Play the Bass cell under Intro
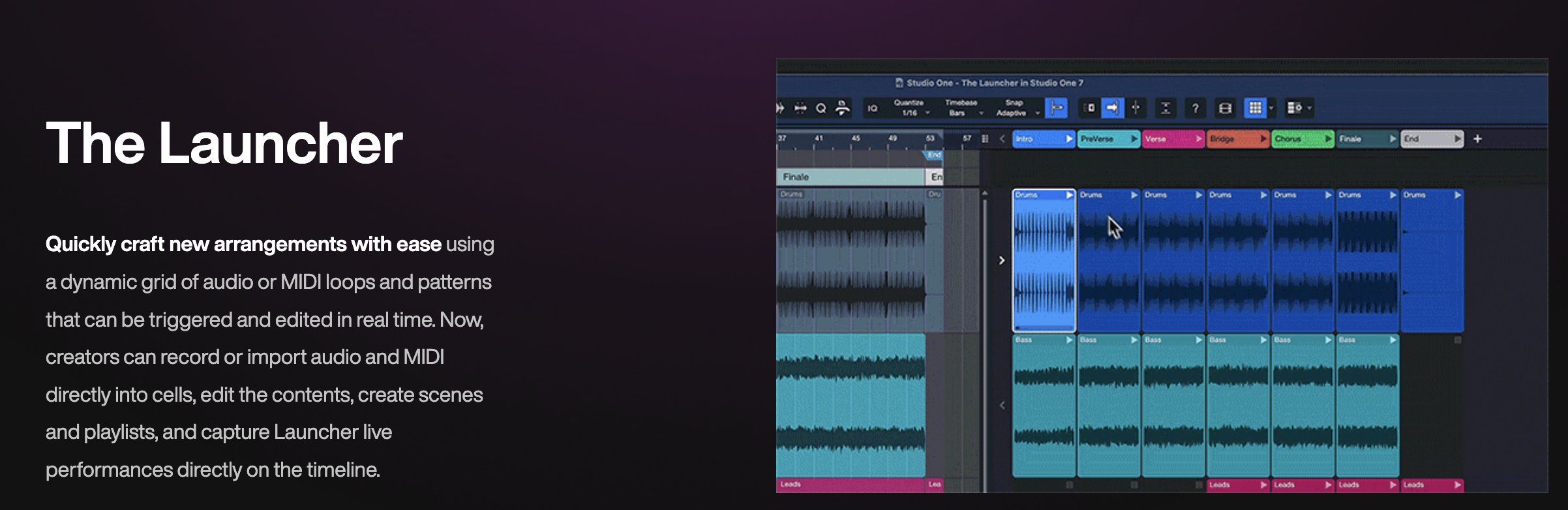Screen dimensions: 1568x510 point(1069,340)
